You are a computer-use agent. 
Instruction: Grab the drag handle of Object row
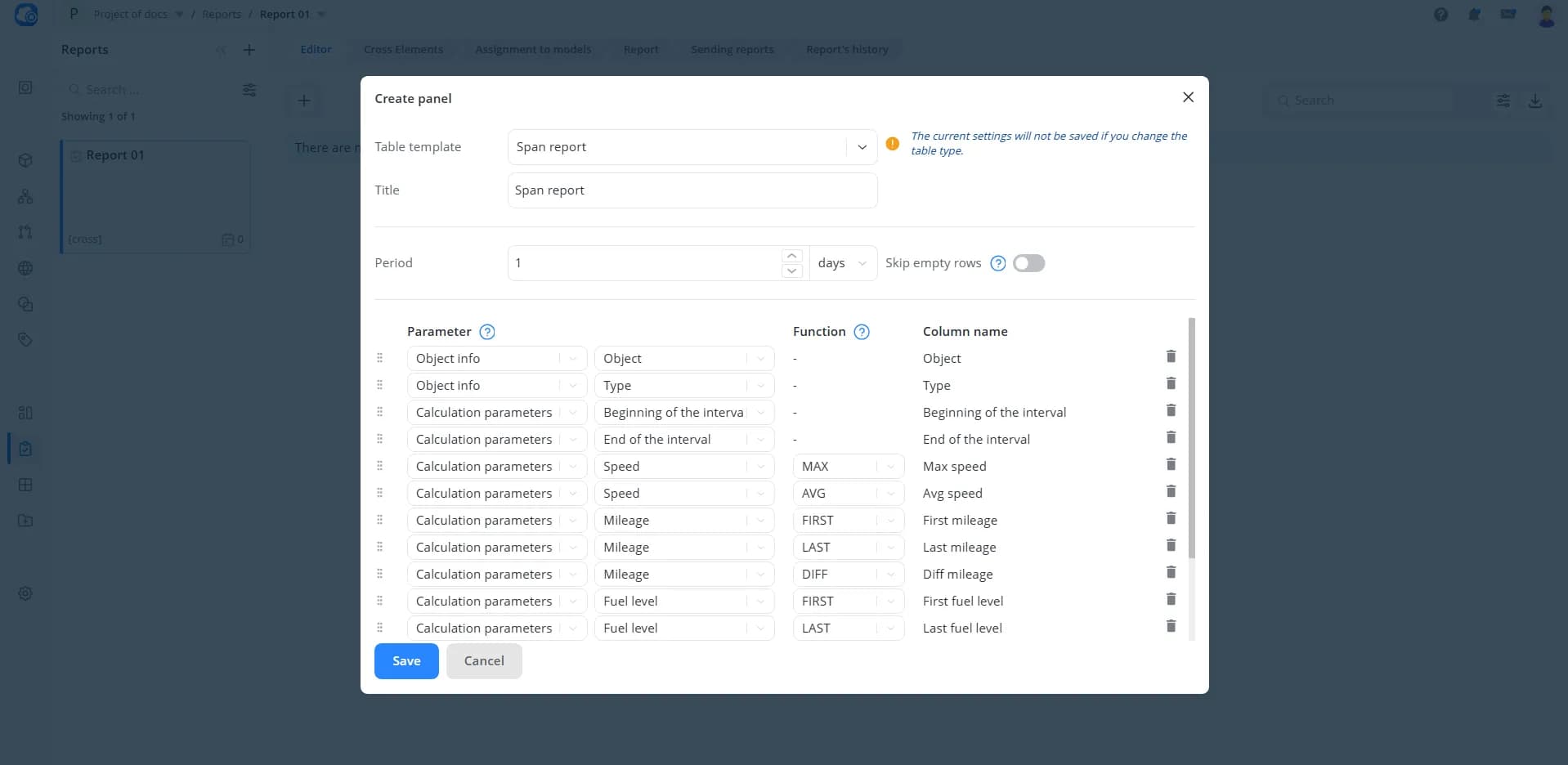click(379, 358)
